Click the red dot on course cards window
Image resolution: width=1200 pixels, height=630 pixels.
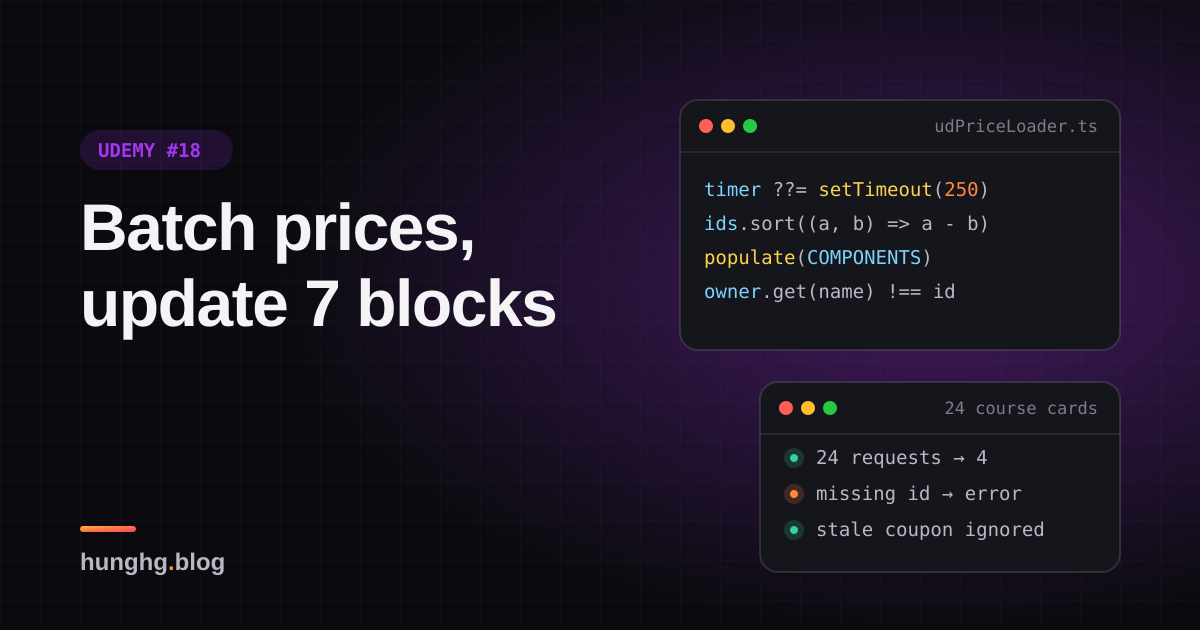point(786,408)
